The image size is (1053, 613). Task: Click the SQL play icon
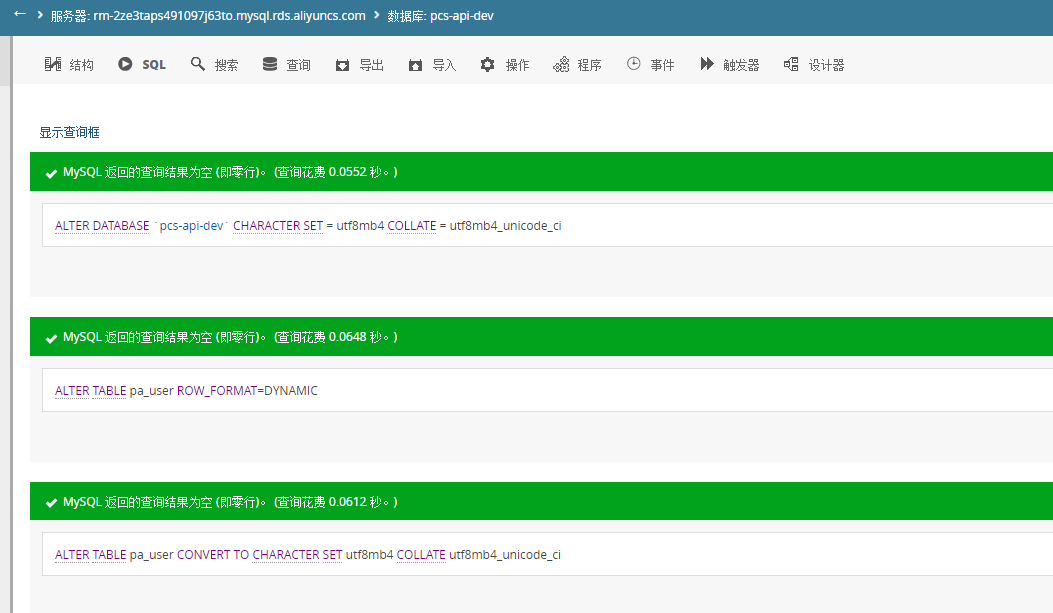coord(125,64)
